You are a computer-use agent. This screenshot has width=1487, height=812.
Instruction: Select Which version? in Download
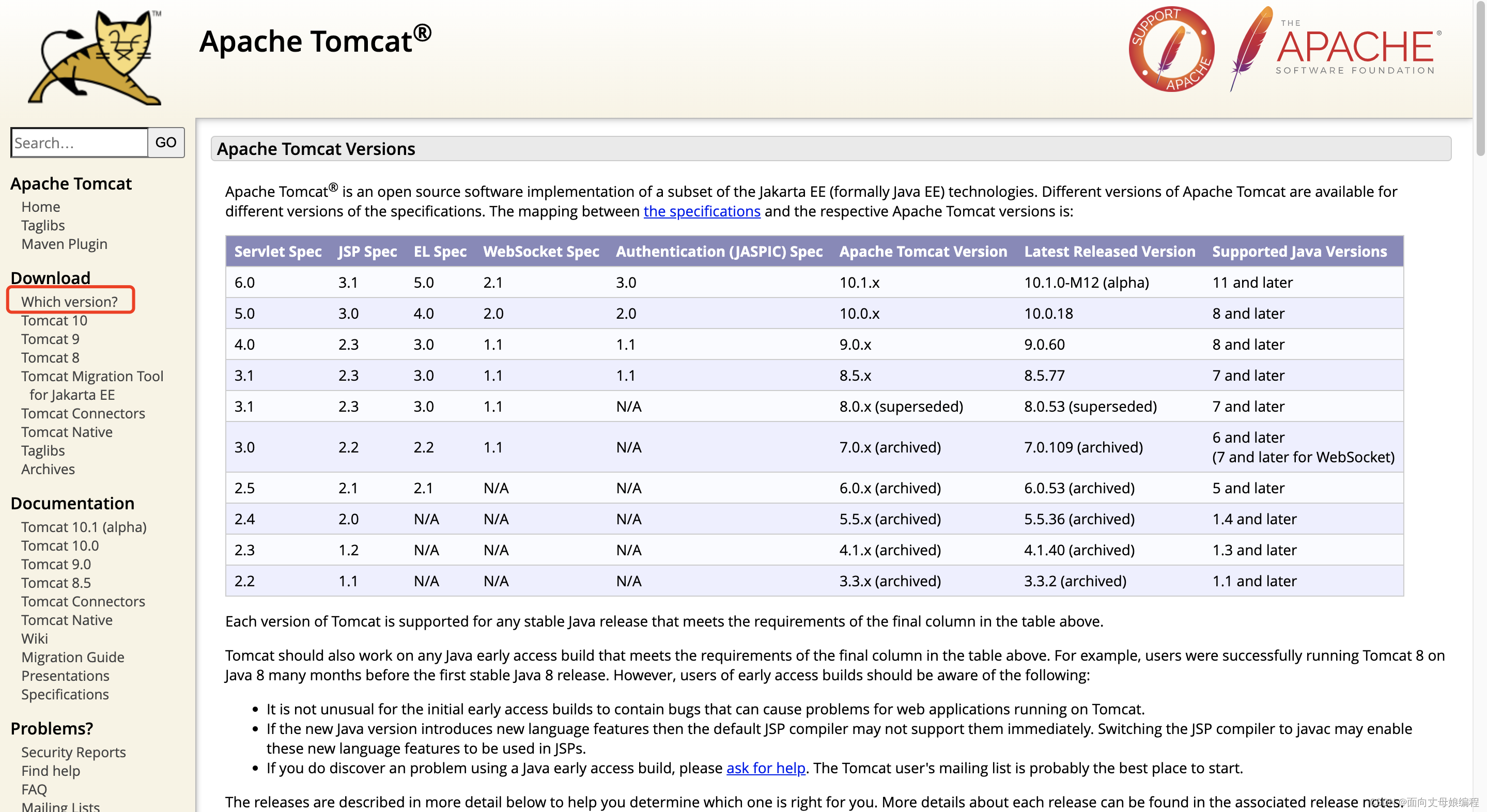tap(69, 301)
